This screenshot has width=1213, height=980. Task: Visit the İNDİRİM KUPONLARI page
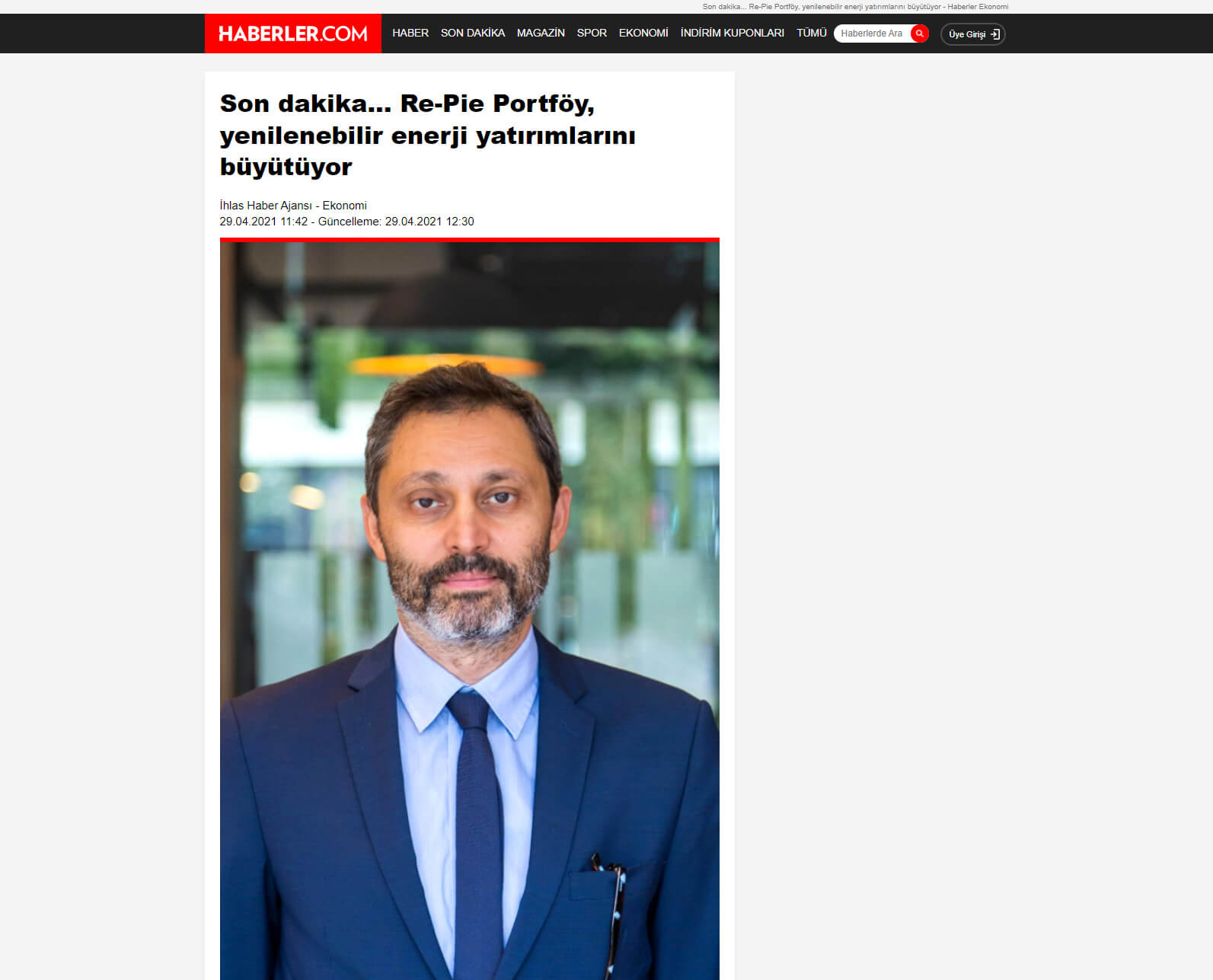pos(733,33)
